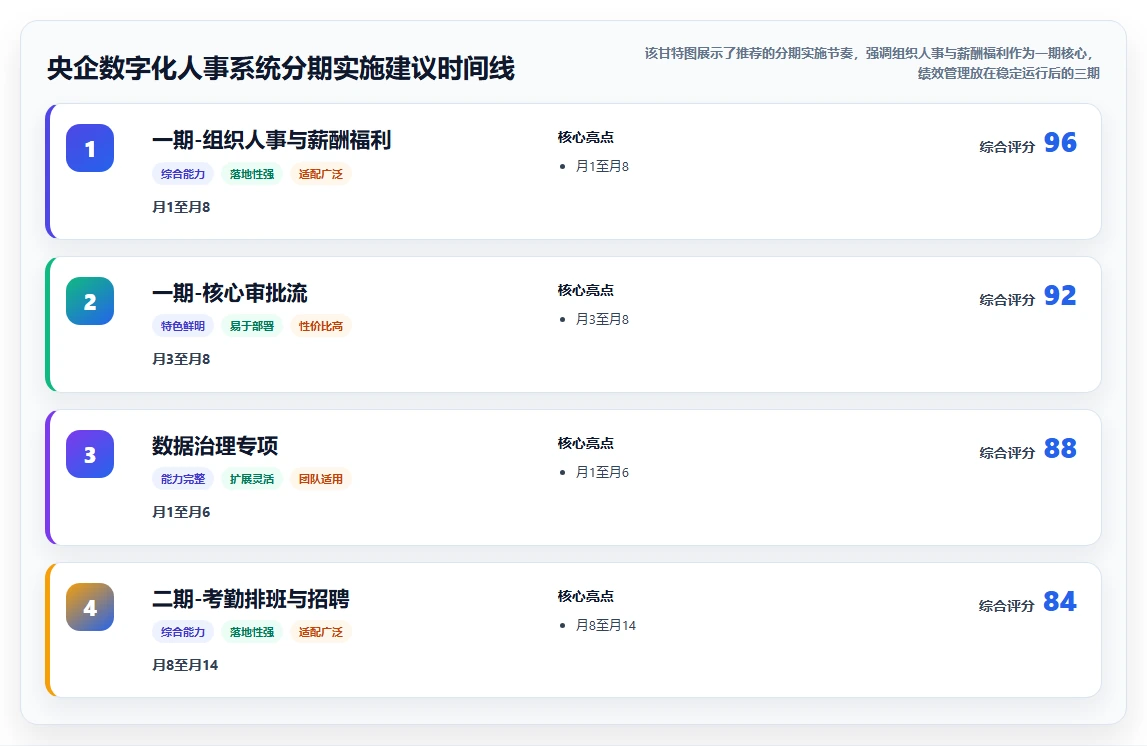Click bold 月8至月14 under card 4 tags
The image size is (1147, 746).
click(185, 665)
